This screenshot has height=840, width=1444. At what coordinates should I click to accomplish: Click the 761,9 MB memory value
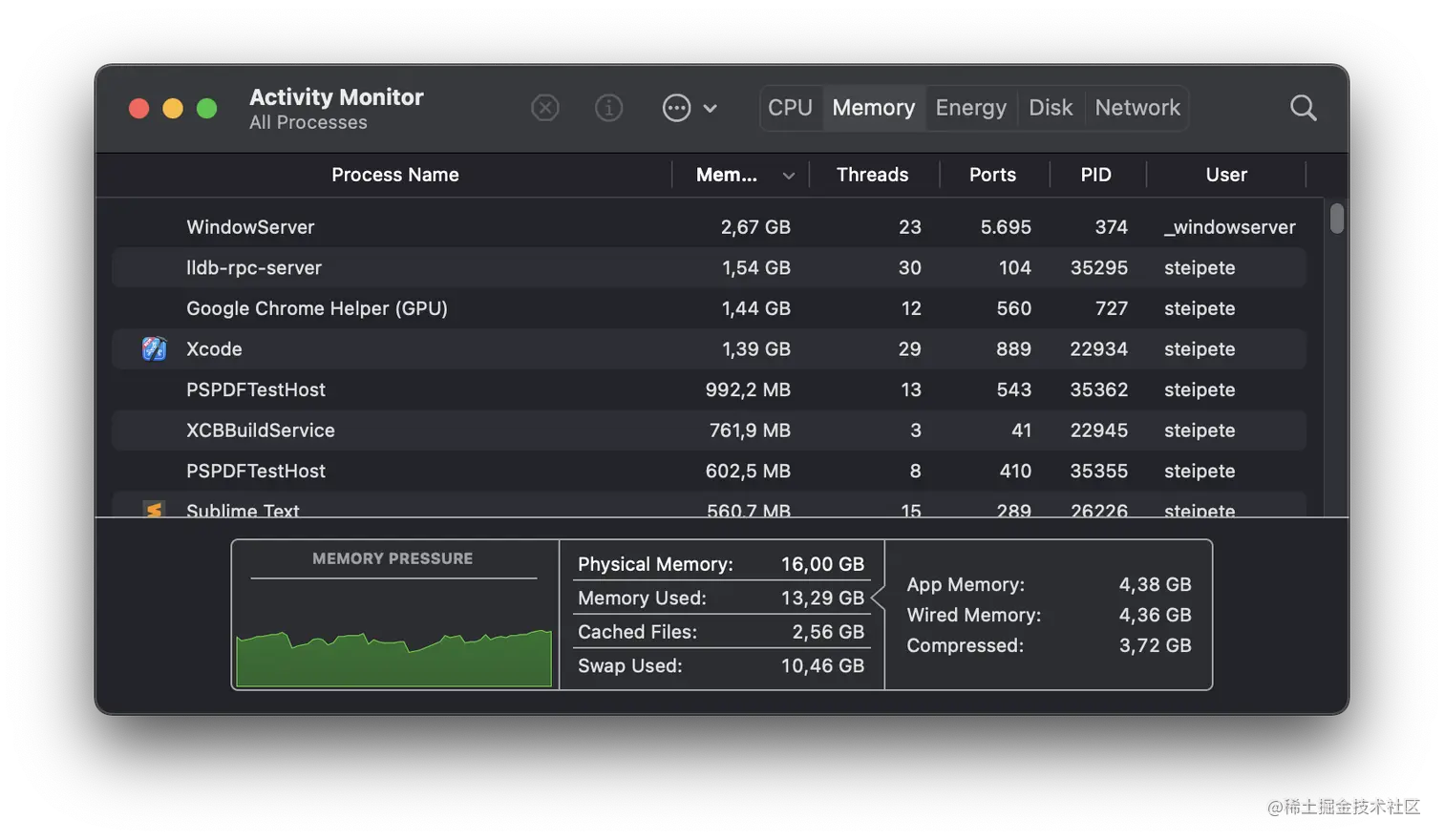coord(750,430)
